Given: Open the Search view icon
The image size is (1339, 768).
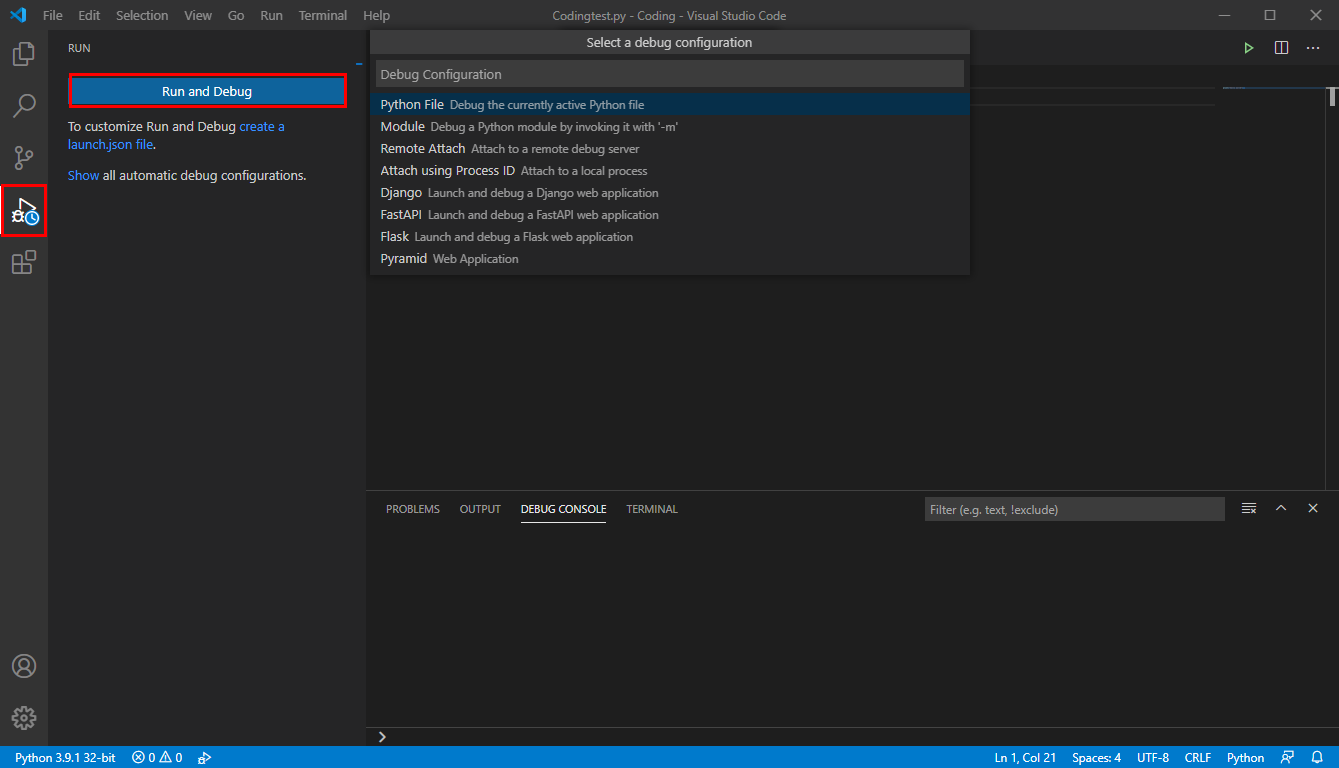Looking at the screenshot, I should [x=24, y=105].
